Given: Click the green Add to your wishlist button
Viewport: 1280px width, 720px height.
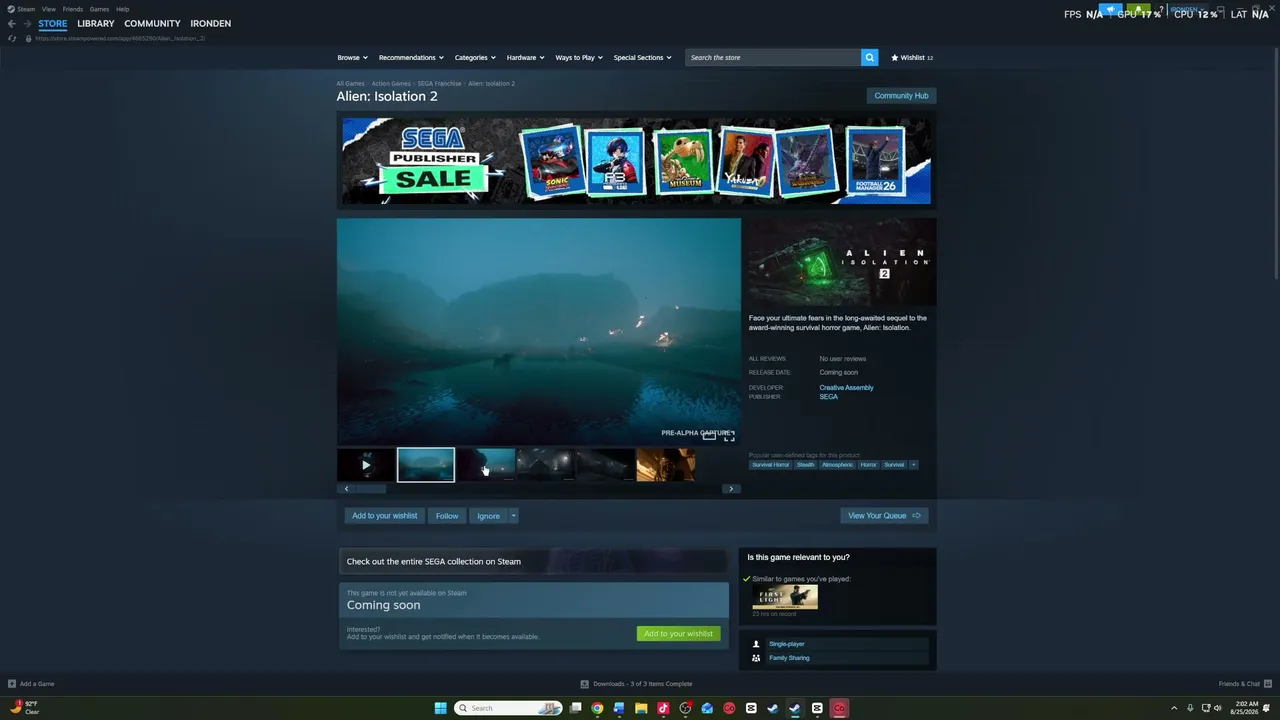Looking at the screenshot, I should (678, 634).
